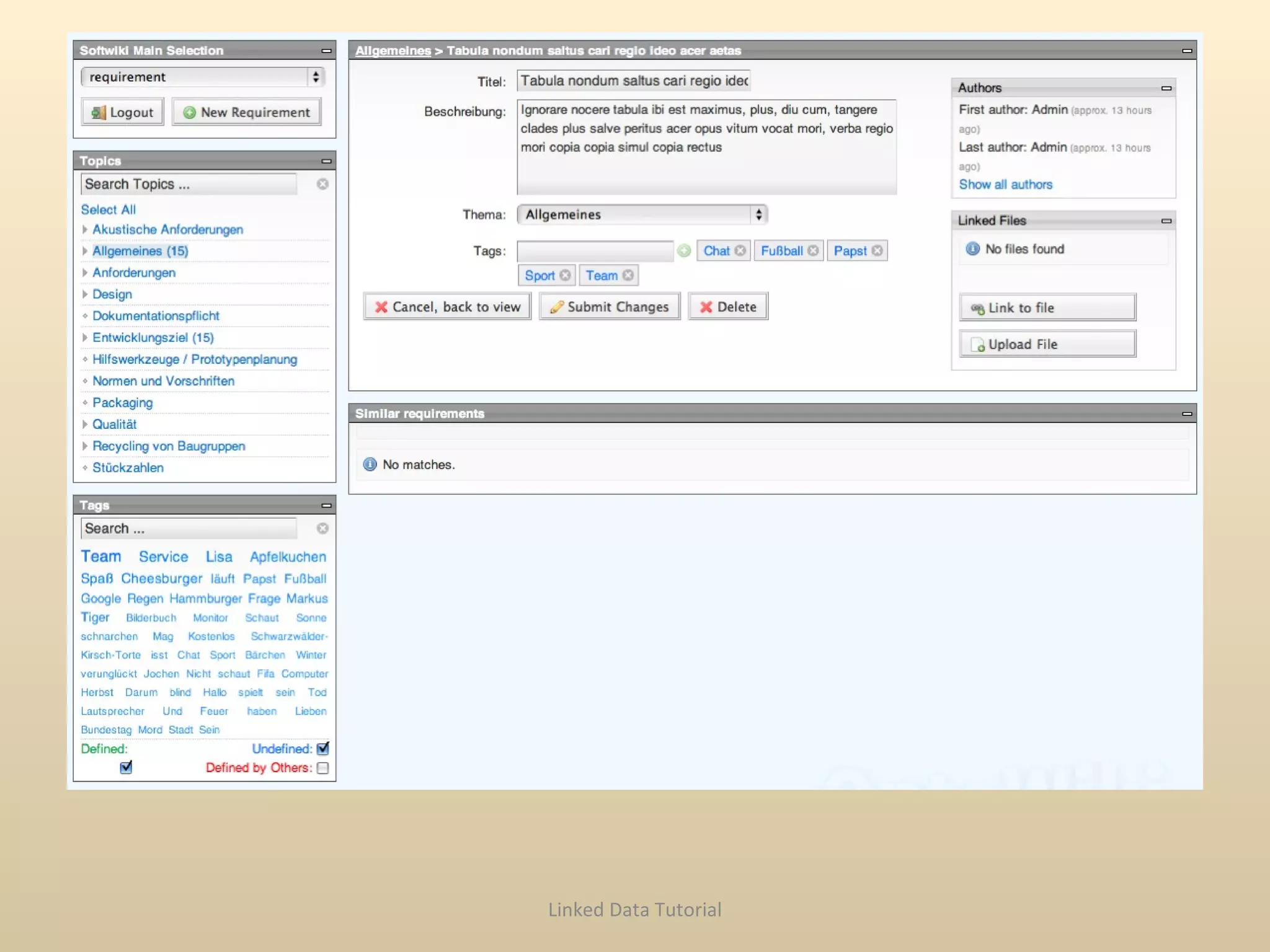Screen dimensions: 1270x952
Task: Select the Qualität topic
Action: pyautogui.click(x=114, y=425)
